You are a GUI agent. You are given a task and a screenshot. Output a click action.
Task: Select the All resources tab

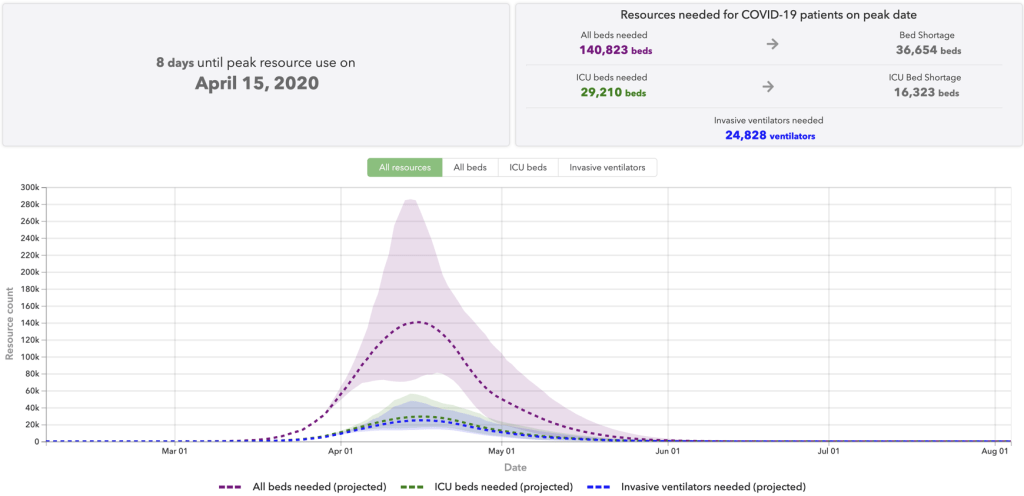point(404,167)
